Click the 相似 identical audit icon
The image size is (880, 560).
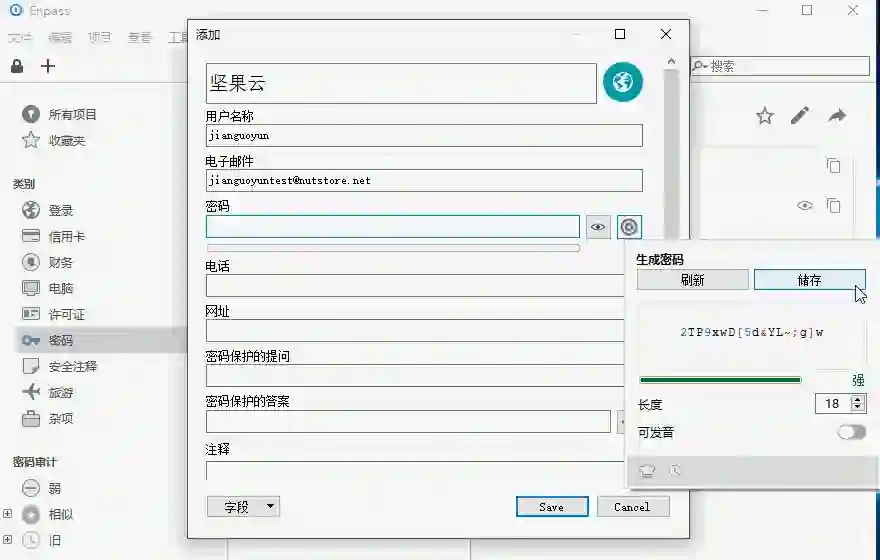[31, 514]
